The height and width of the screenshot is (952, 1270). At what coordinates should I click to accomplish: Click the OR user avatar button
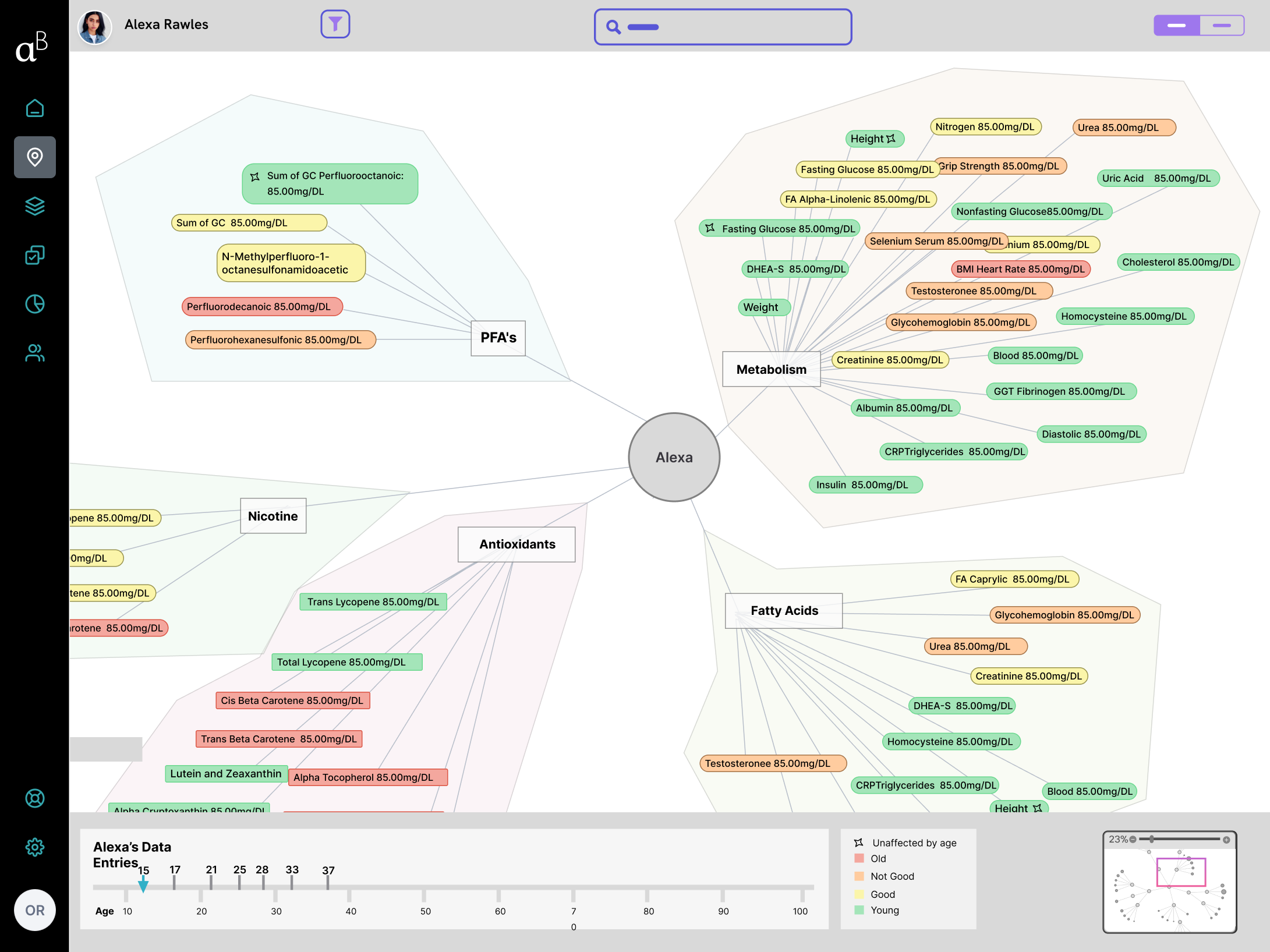coord(35,910)
